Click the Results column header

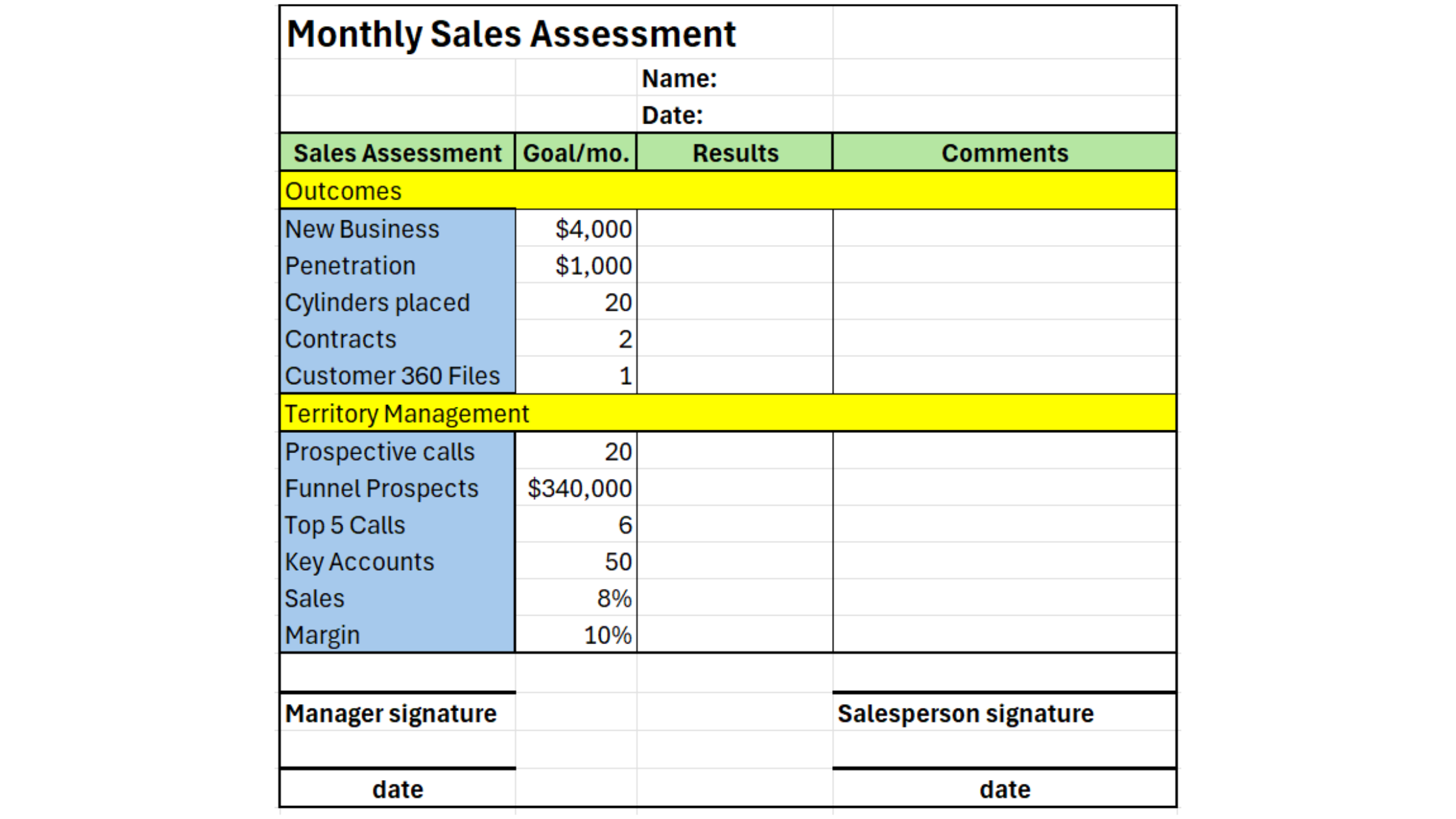[x=734, y=153]
